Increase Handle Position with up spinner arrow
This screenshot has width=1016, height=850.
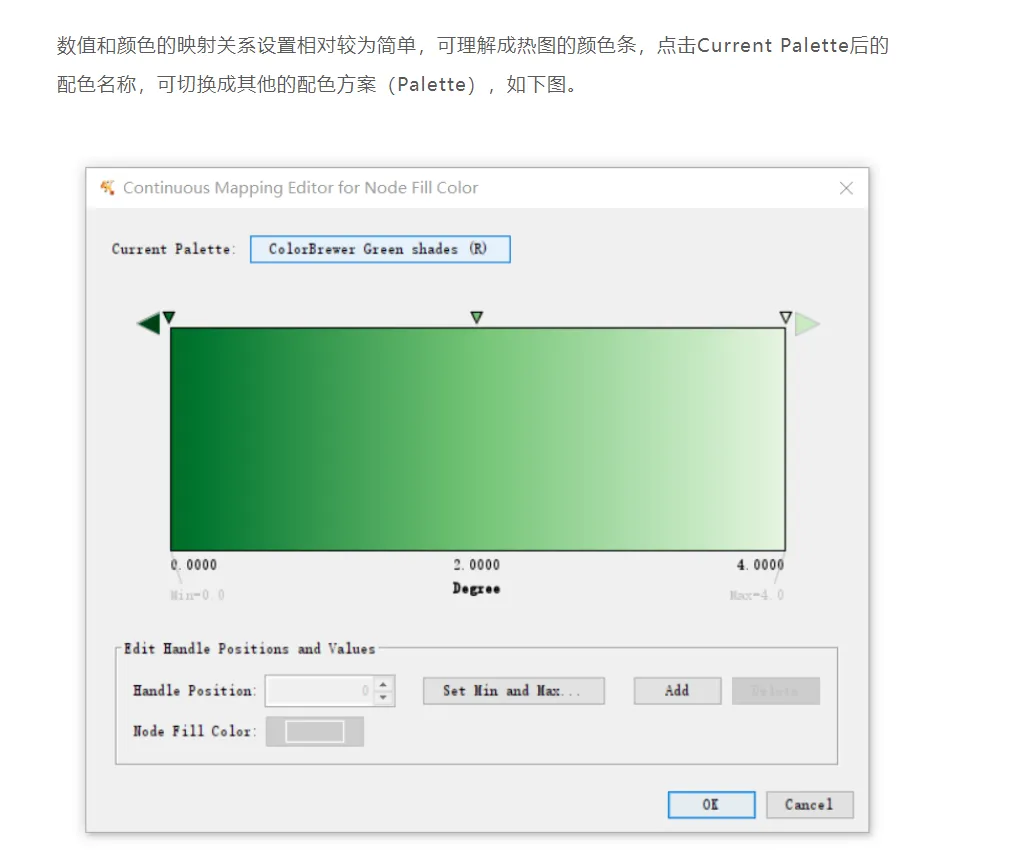pyautogui.click(x=384, y=684)
